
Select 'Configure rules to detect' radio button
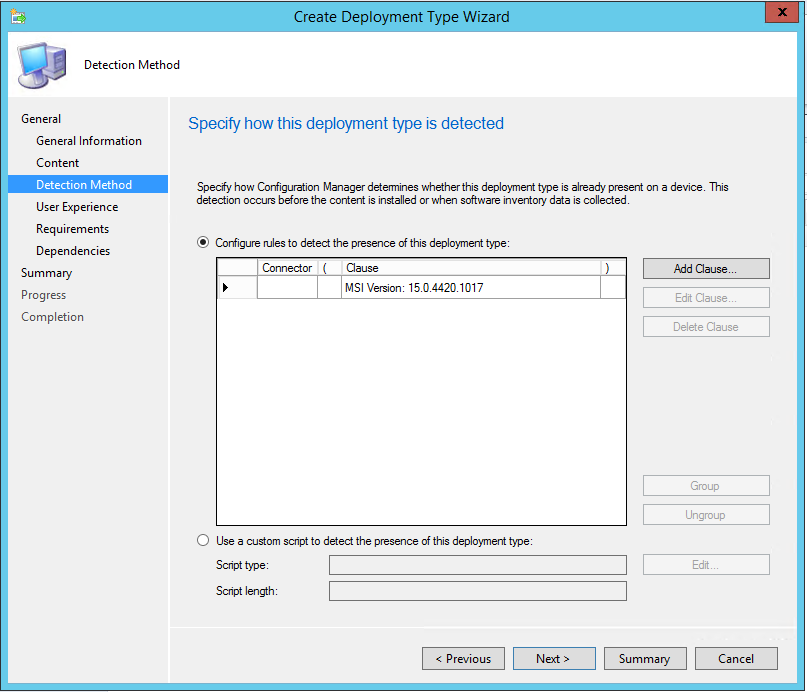coord(204,243)
